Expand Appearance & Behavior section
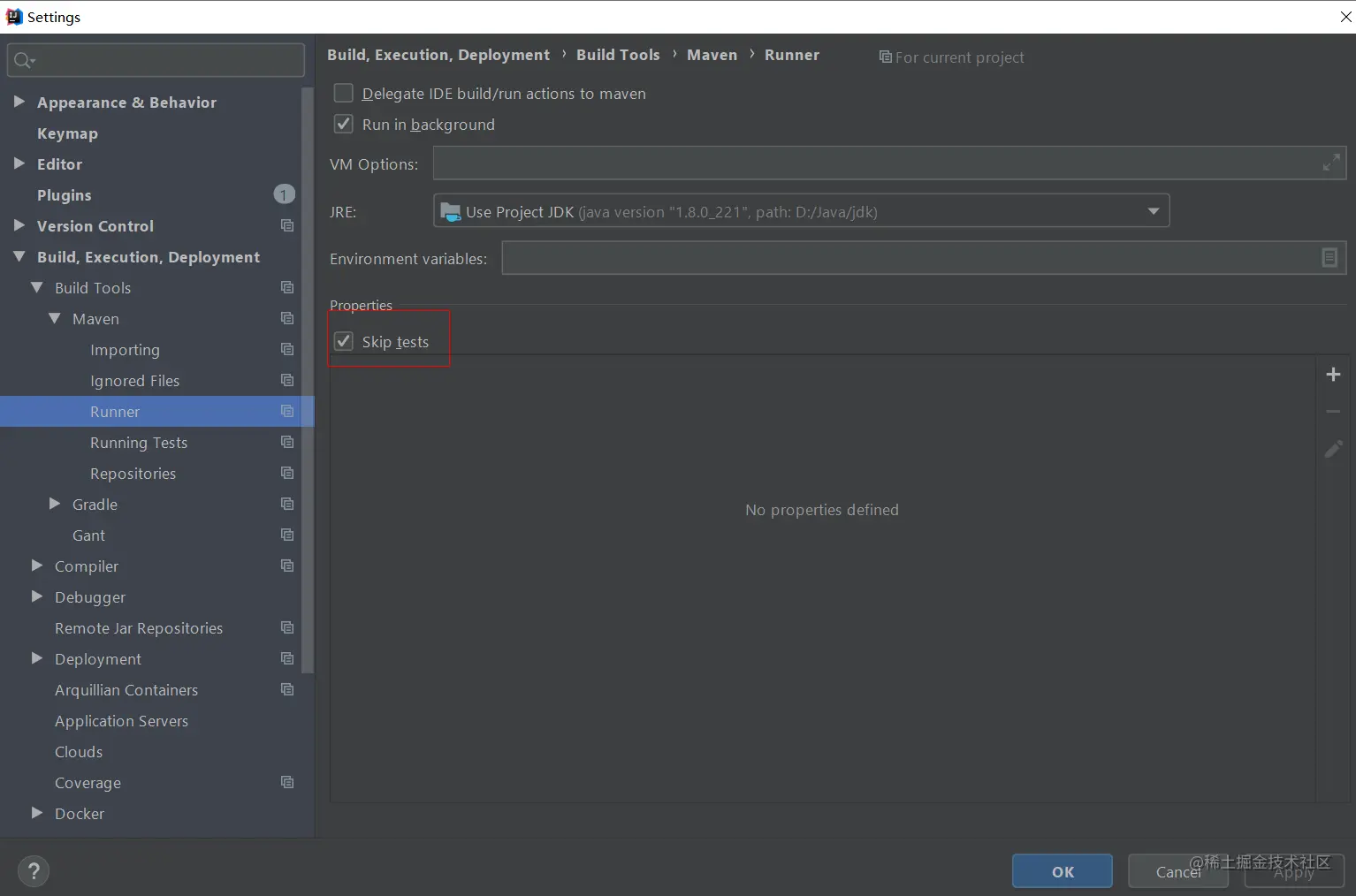The width and height of the screenshot is (1356, 896). (x=19, y=102)
